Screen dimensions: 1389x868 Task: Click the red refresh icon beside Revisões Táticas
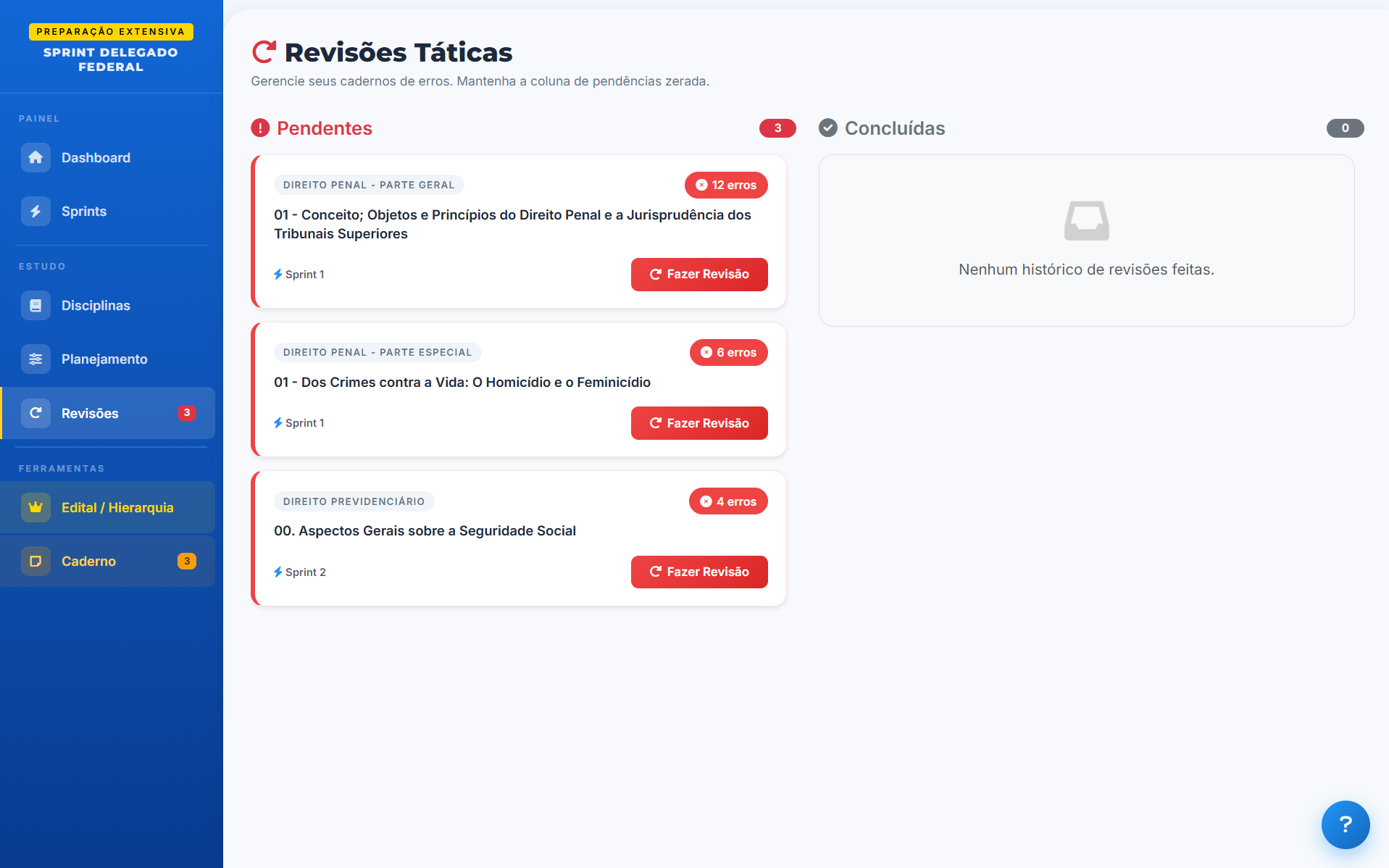click(x=264, y=52)
